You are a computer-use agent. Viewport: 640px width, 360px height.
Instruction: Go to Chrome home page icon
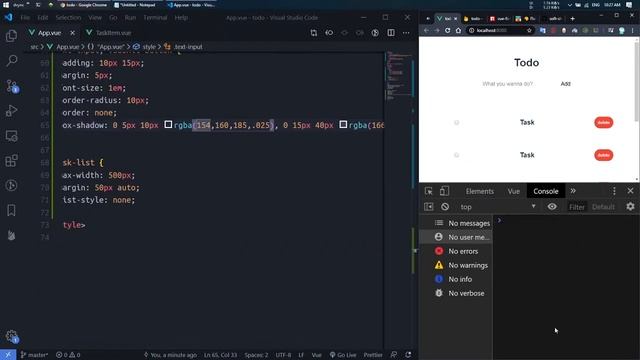pos(458,31)
